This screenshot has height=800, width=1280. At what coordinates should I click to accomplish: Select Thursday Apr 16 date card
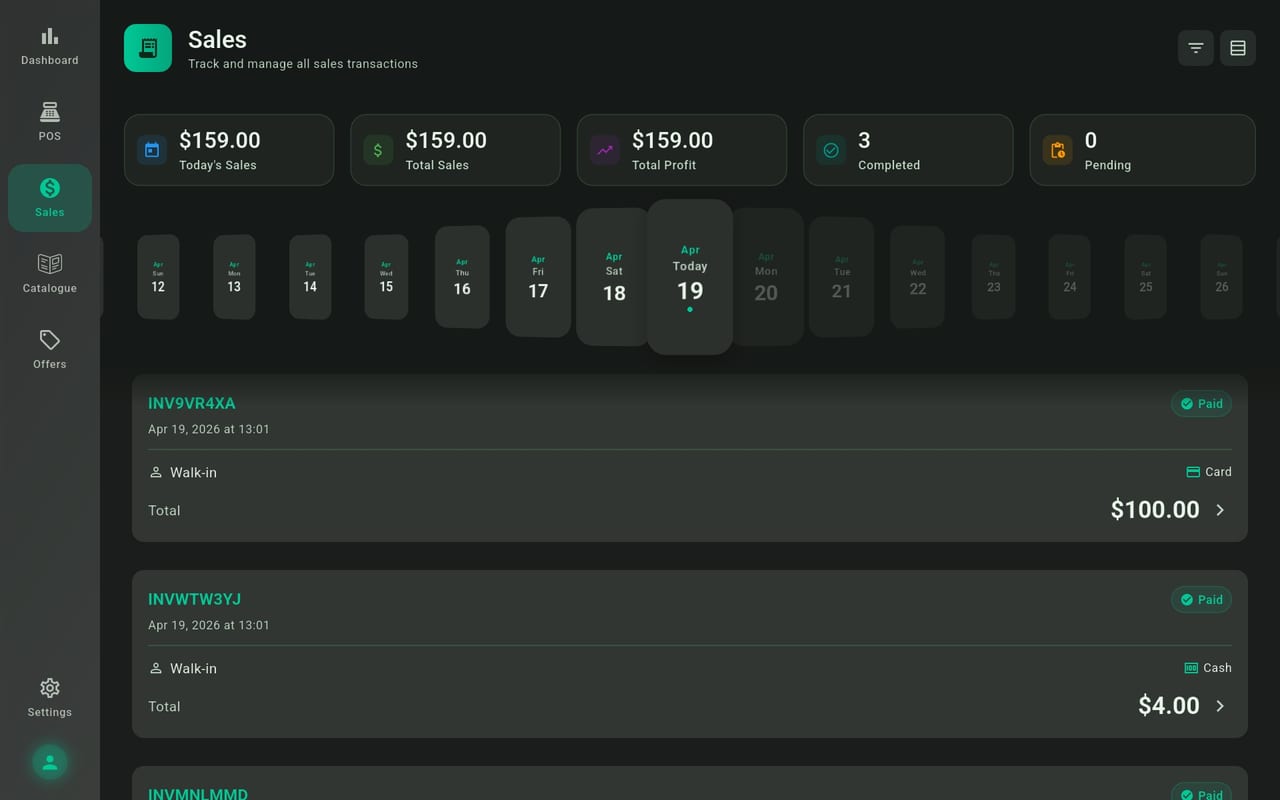coord(462,277)
